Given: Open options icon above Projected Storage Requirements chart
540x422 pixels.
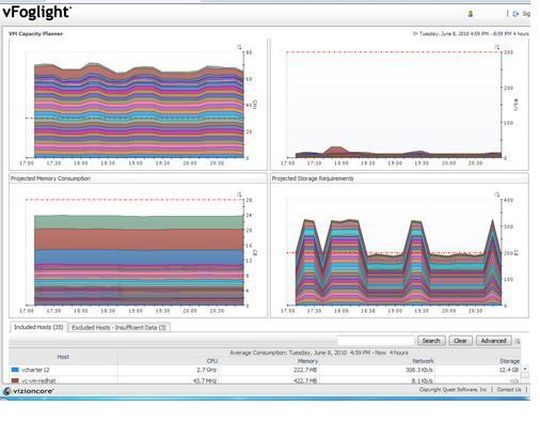Looking at the screenshot, I should click(497, 195).
